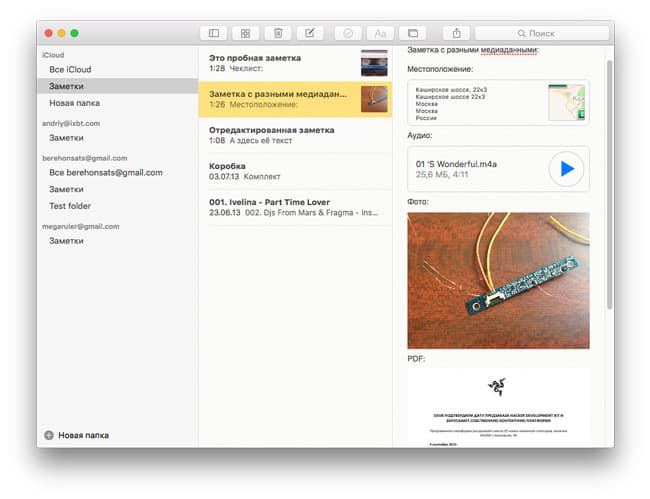Select Заметки under berehonsats@gmail.com
The image size is (650, 499).
(117, 189)
